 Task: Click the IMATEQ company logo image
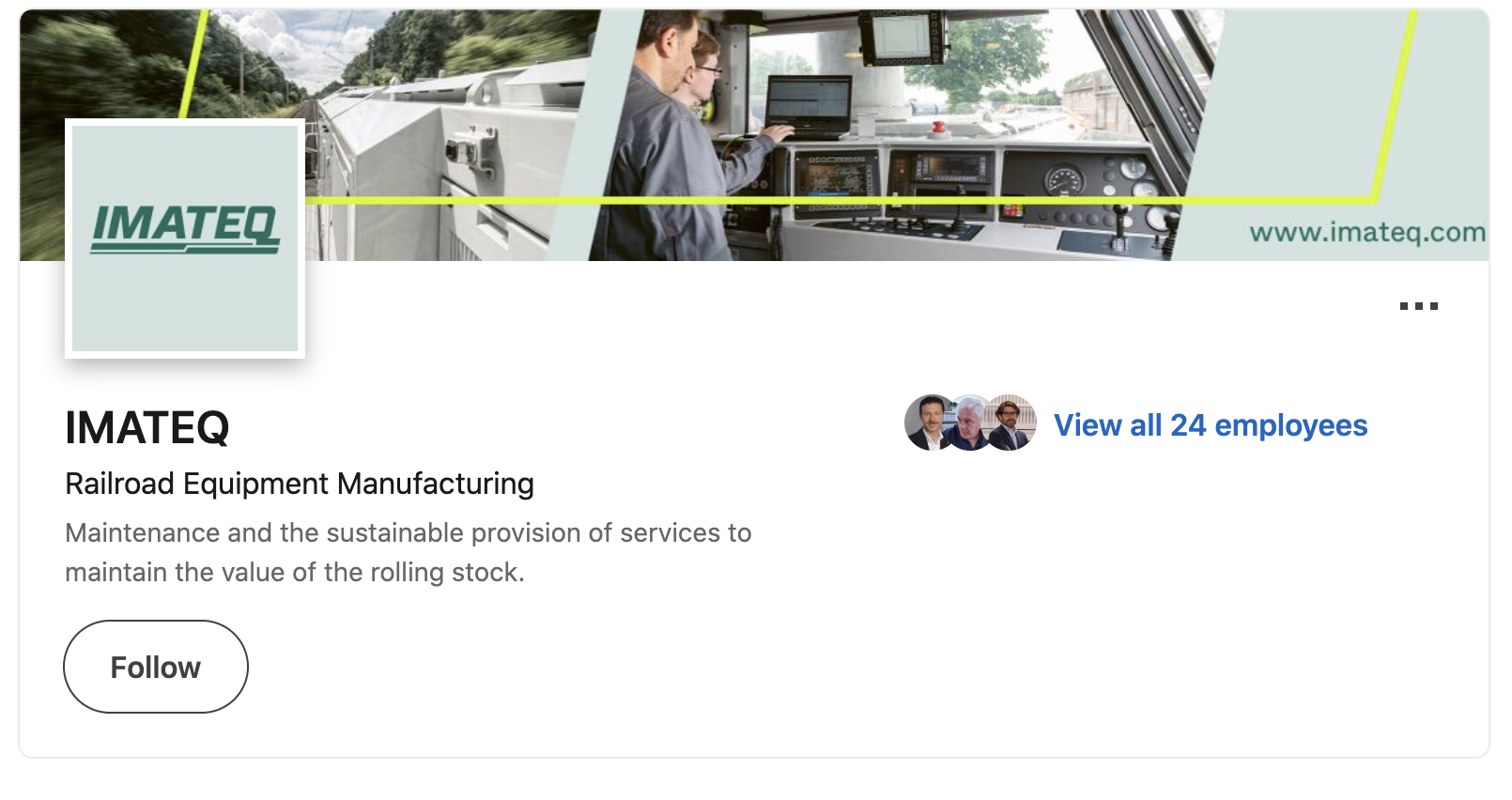pyautogui.click(x=185, y=238)
